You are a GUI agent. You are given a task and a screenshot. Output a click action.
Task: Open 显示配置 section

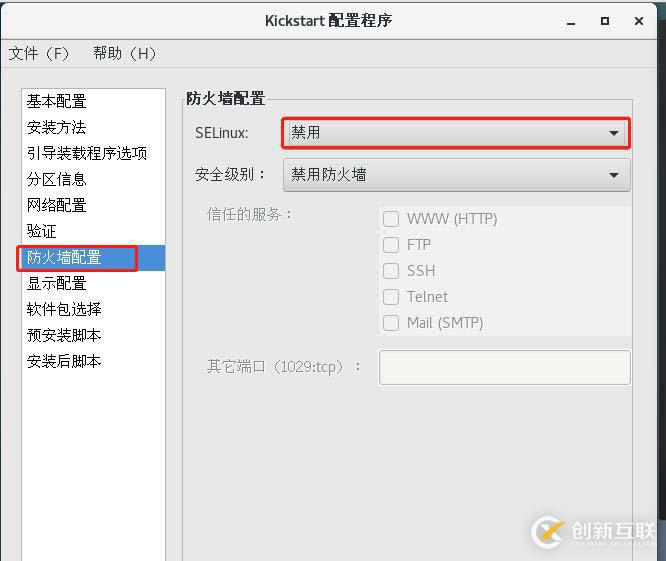[93, 283]
